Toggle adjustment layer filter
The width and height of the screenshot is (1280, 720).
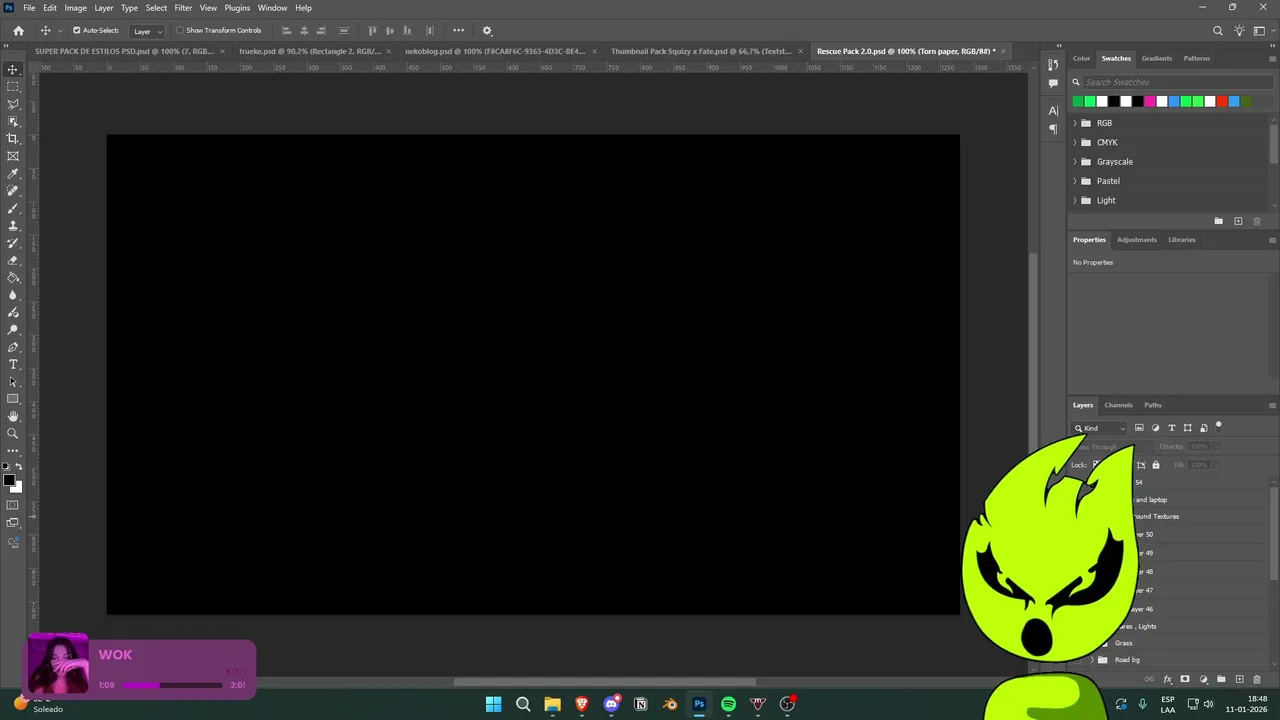tap(1156, 428)
